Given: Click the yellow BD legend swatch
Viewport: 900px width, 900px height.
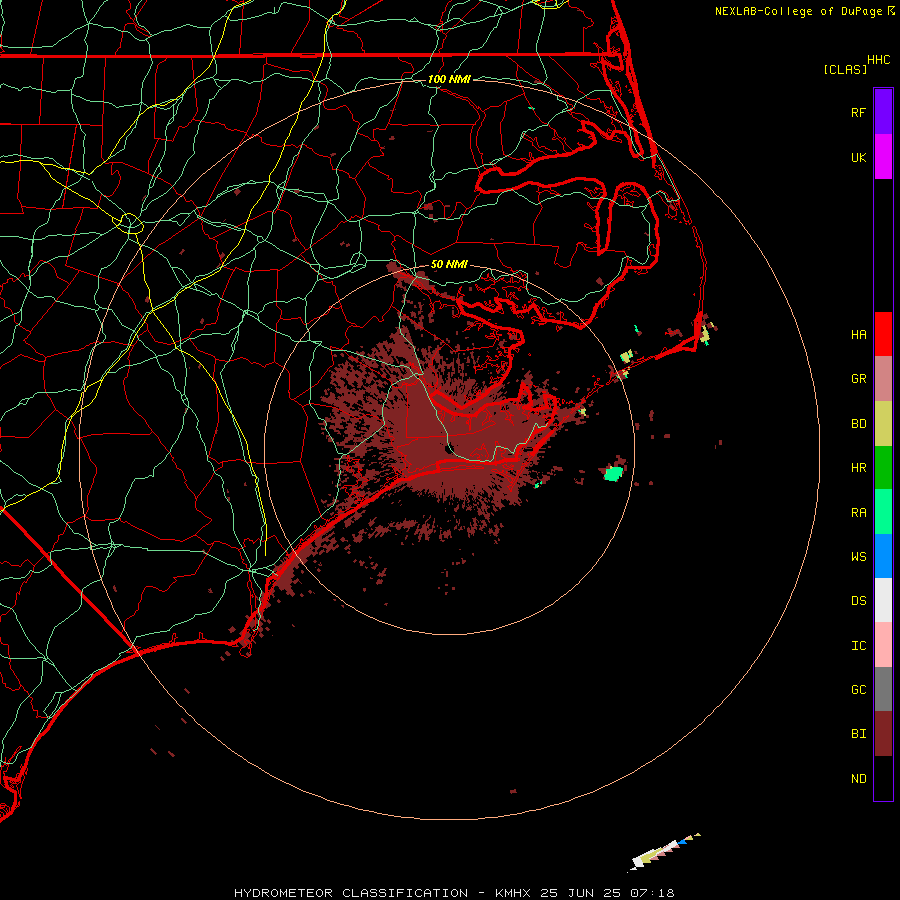Looking at the screenshot, I should [x=883, y=424].
